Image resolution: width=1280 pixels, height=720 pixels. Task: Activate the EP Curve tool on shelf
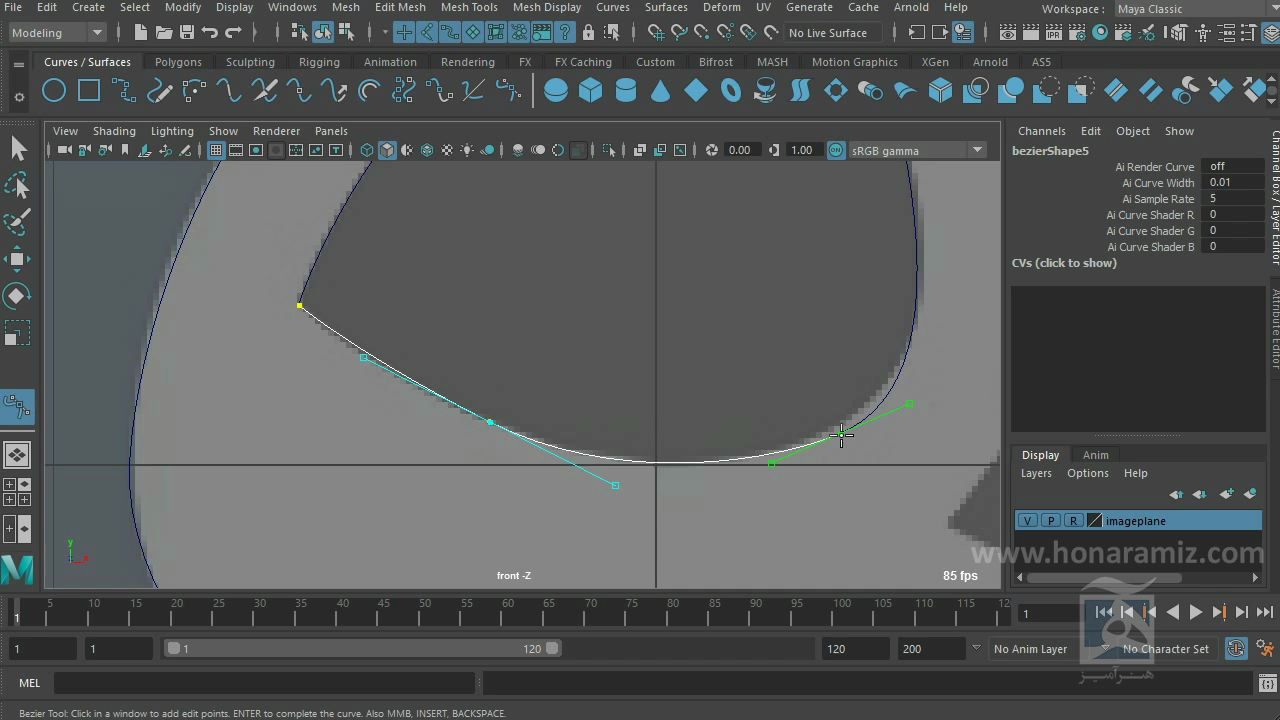coord(124,92)
